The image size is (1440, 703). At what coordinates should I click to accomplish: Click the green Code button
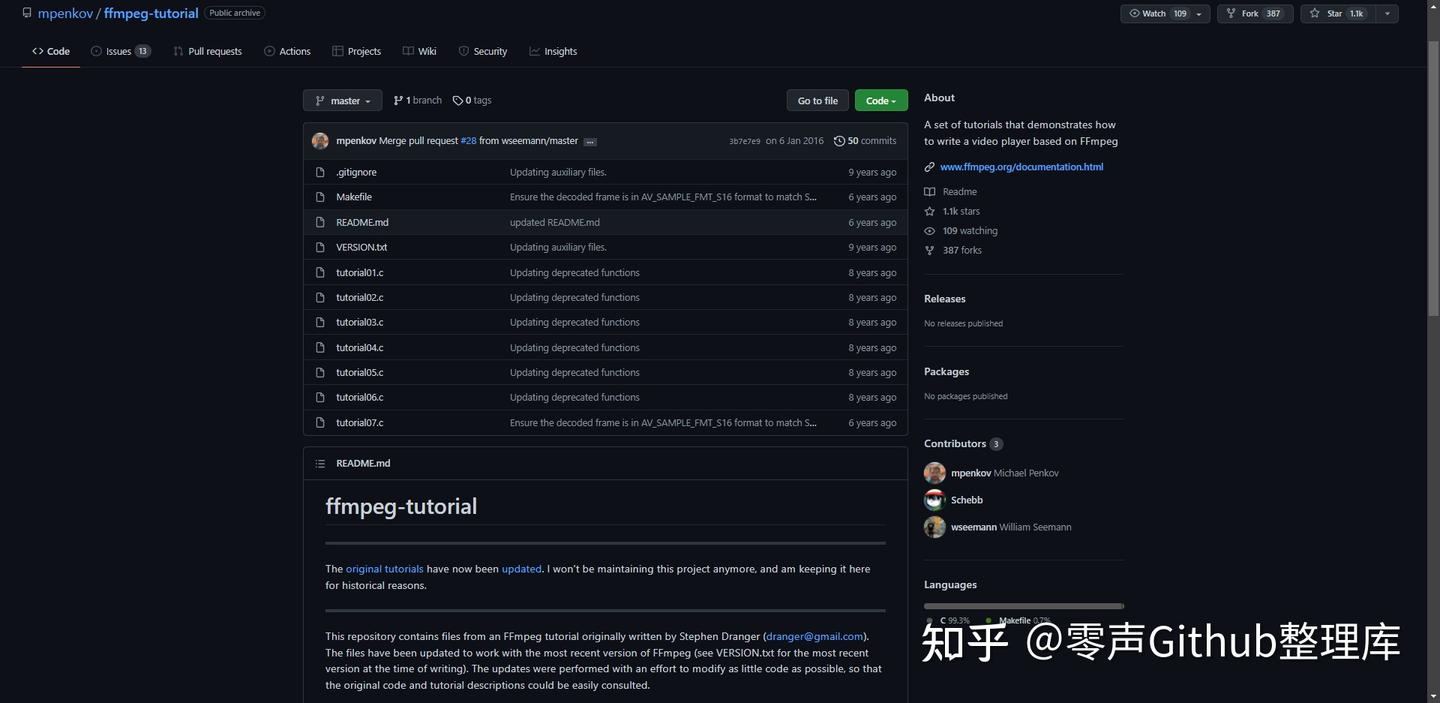[879, 100]
